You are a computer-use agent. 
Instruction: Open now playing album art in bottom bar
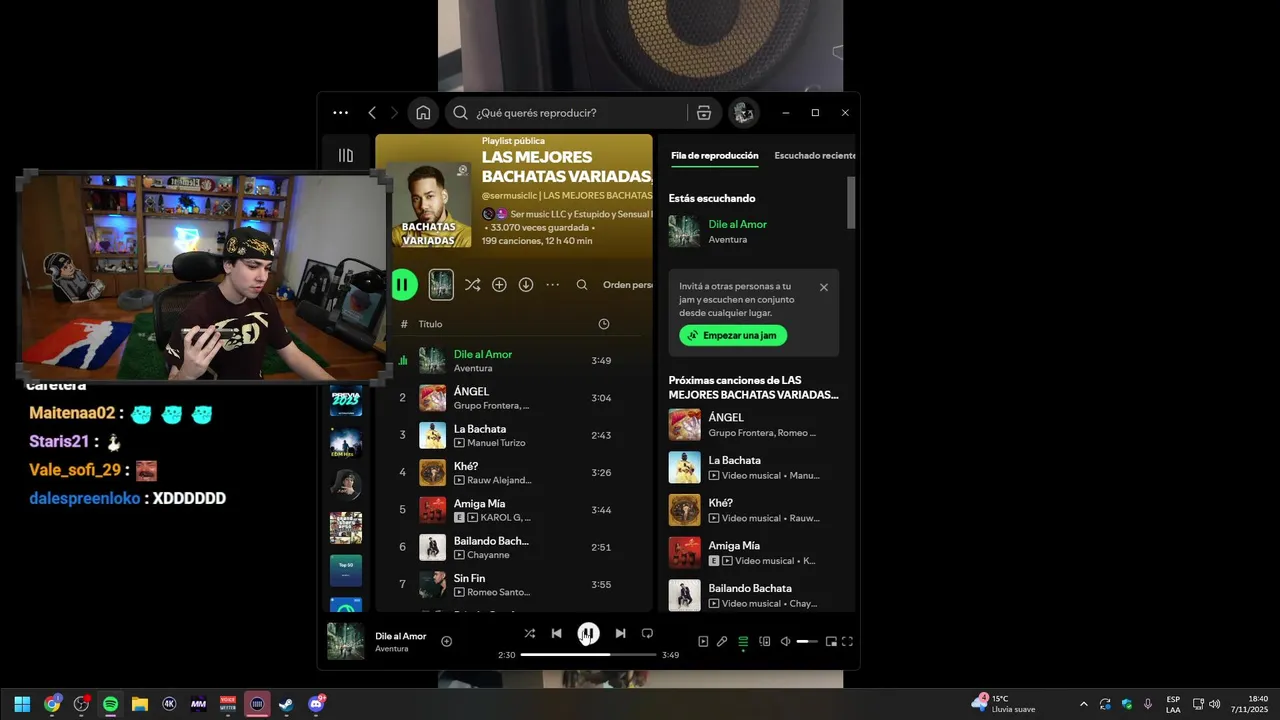click(346, 642)
